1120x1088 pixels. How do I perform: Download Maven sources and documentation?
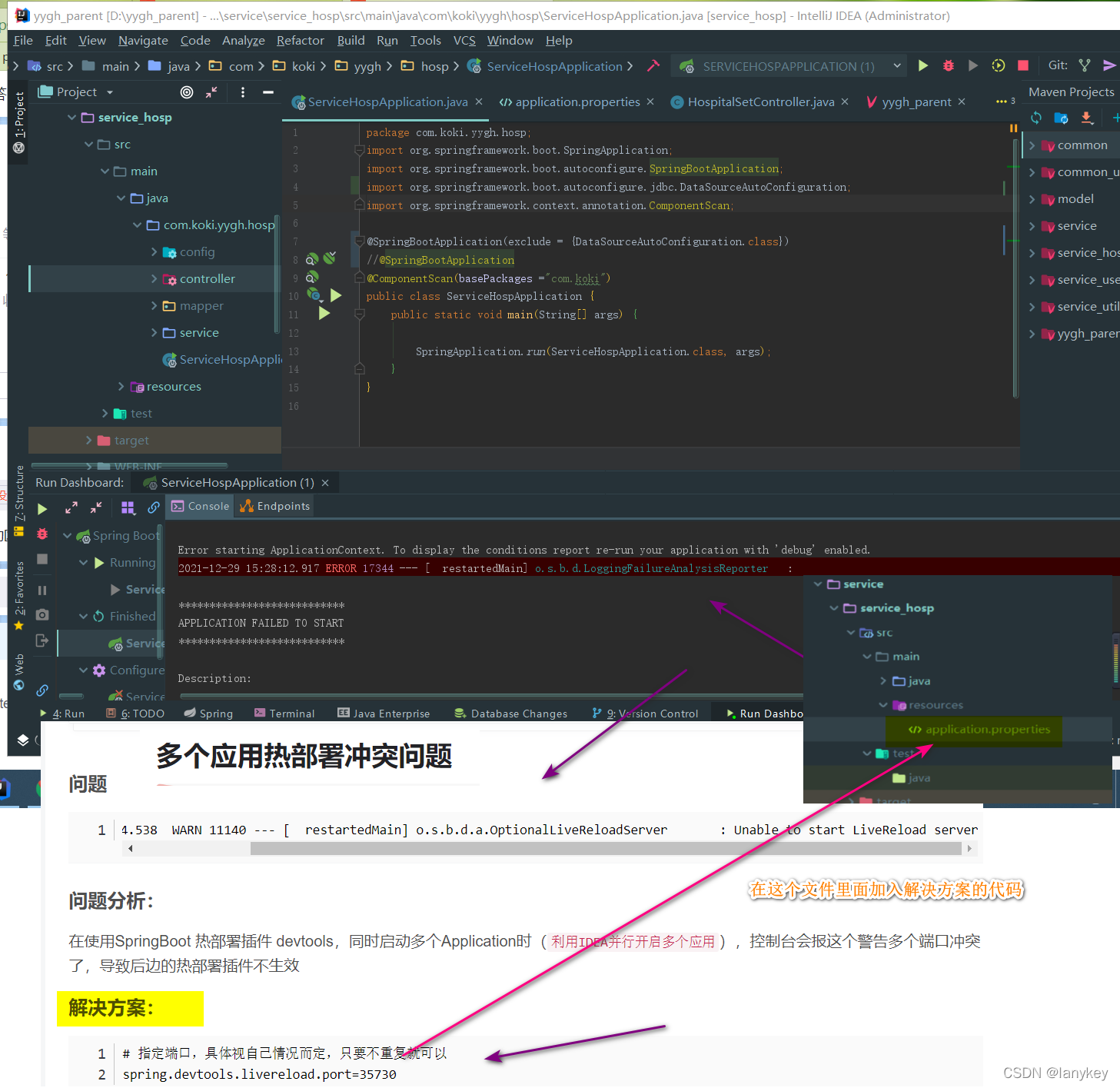[x=1087, y=118]
